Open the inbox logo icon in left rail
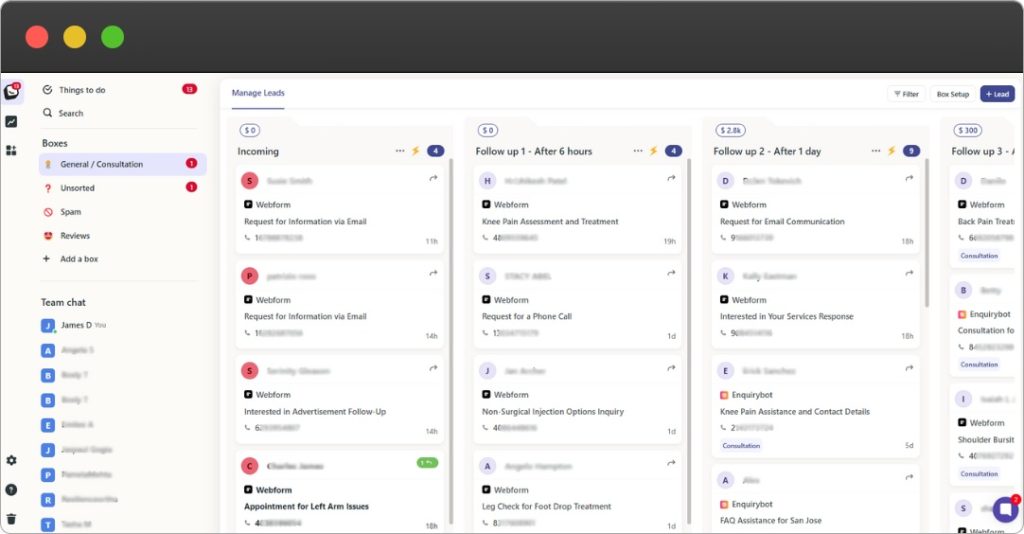The height and width of the screenshot is (534, 1024). pos(12,92)
